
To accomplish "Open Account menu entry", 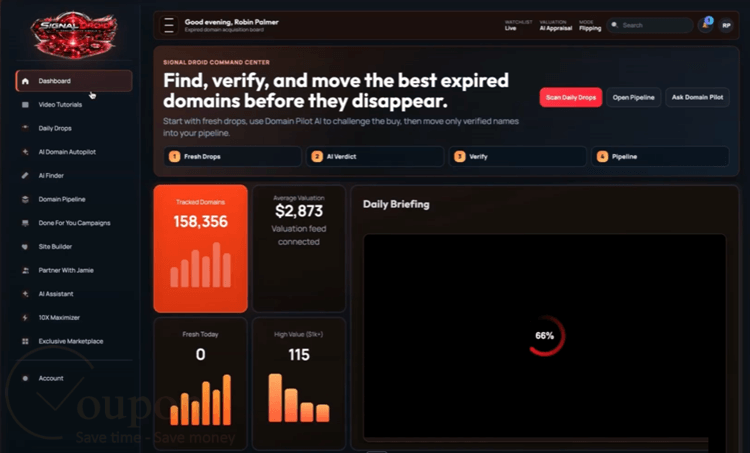I will pos(74,378).
